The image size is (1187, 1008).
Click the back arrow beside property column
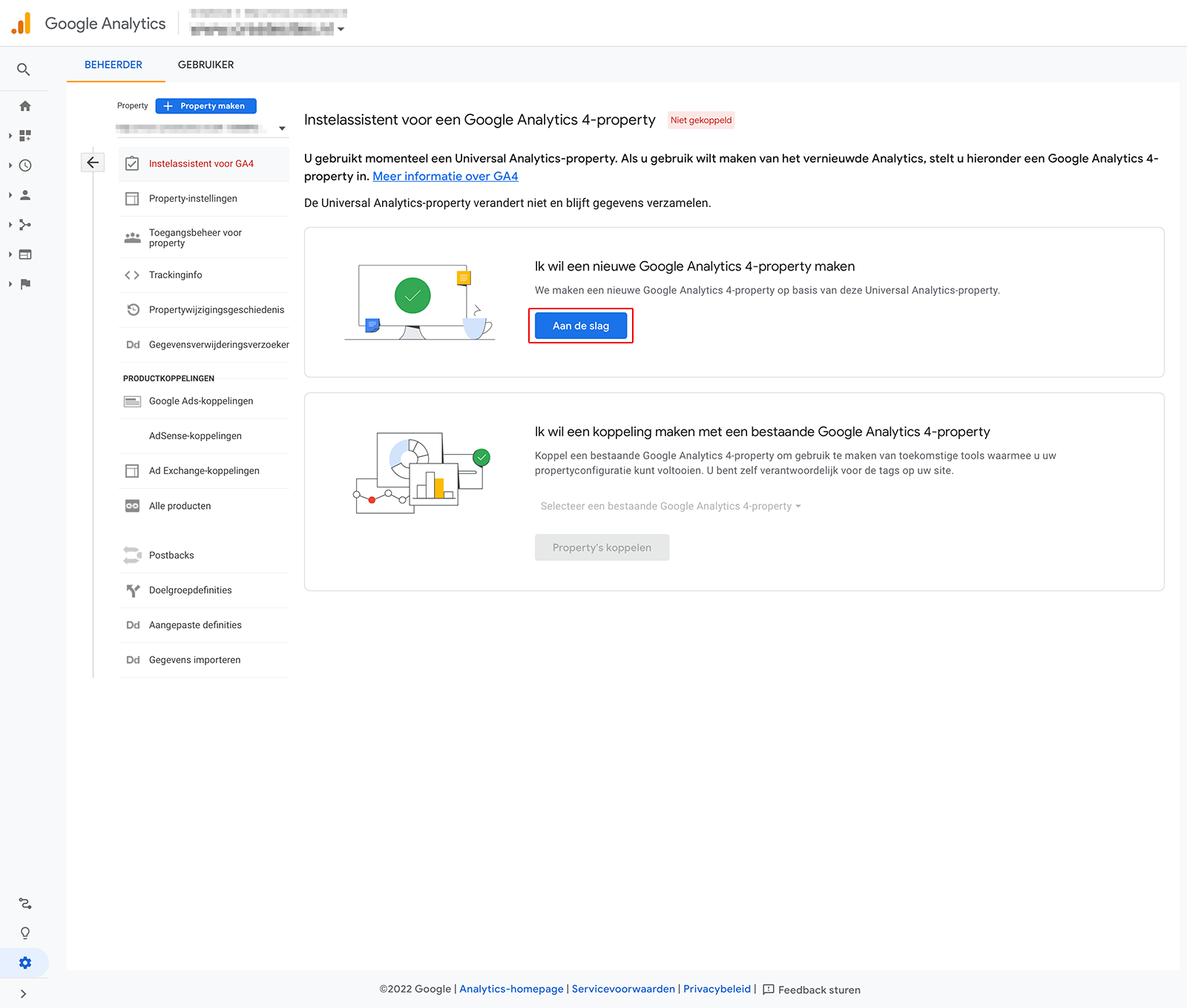[x=93, y=162]
